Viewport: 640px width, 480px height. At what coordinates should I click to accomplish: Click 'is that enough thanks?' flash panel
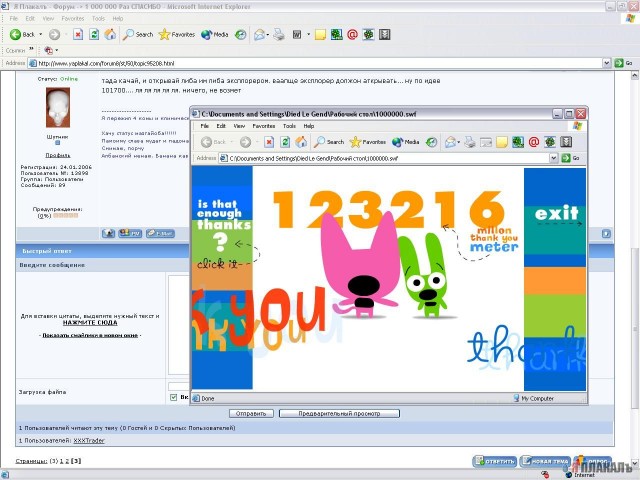(223, 227)
